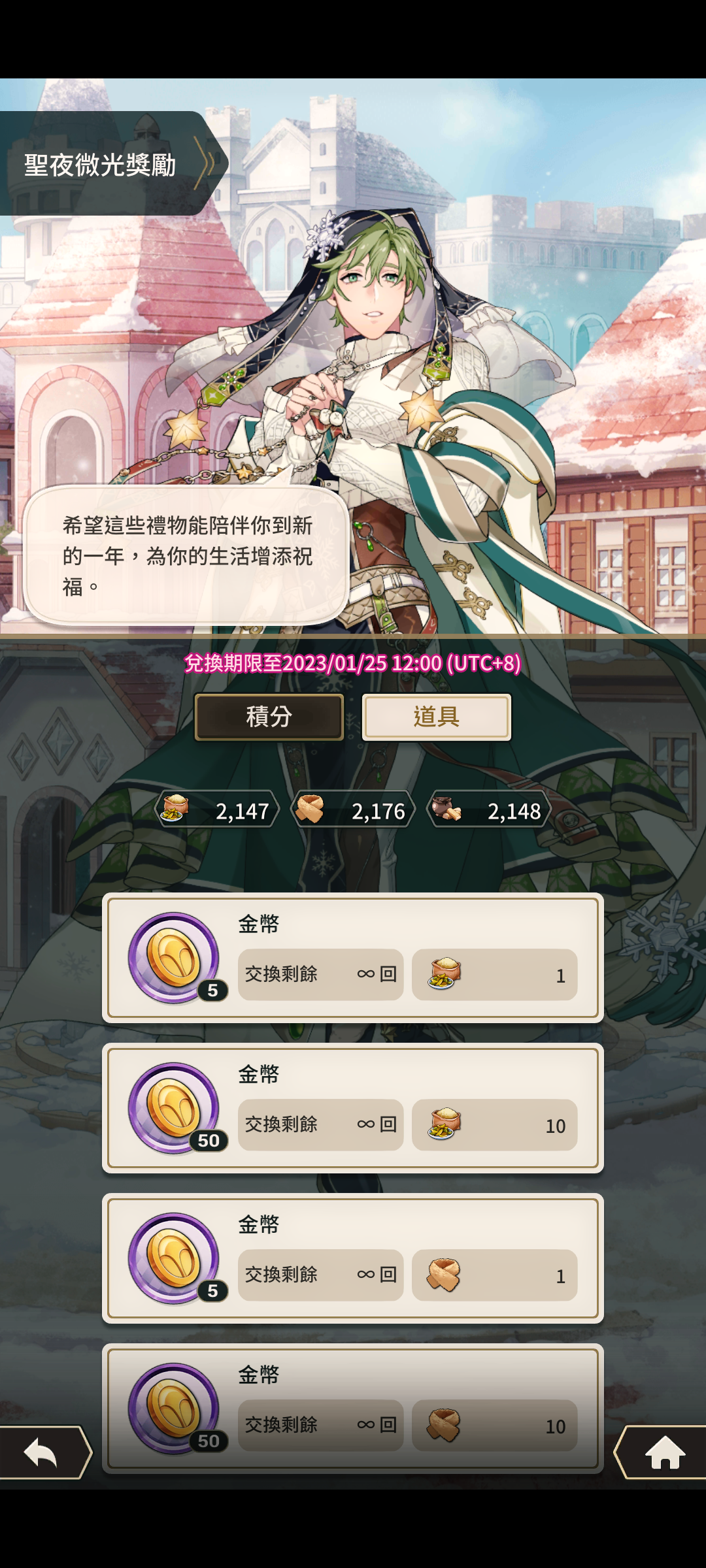This screenshot has width=706, height=1568.
Task: Switch to the 道具 tab
Action: tap(437, 717)
